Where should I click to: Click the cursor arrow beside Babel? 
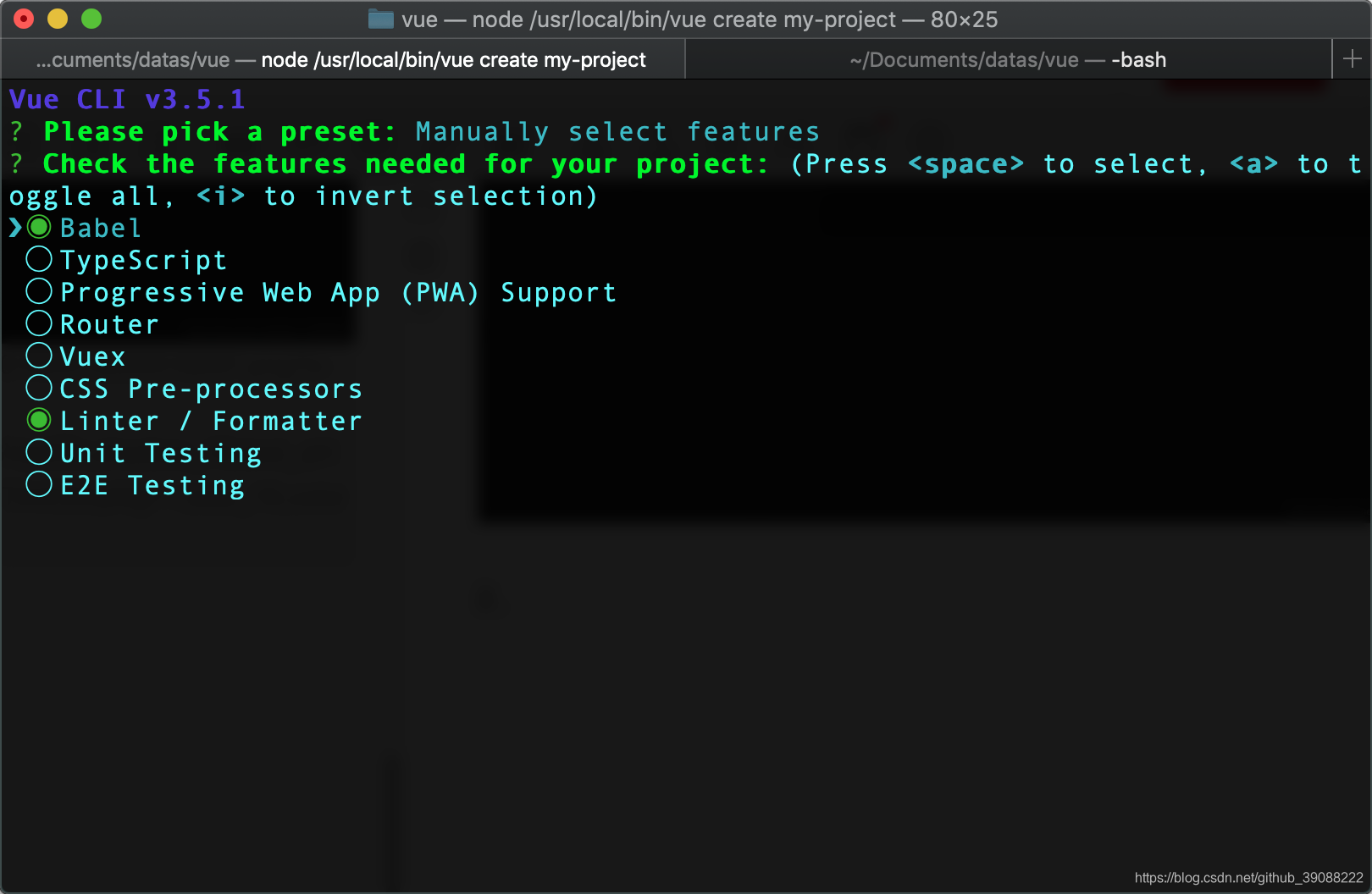[x=15, y=228]
